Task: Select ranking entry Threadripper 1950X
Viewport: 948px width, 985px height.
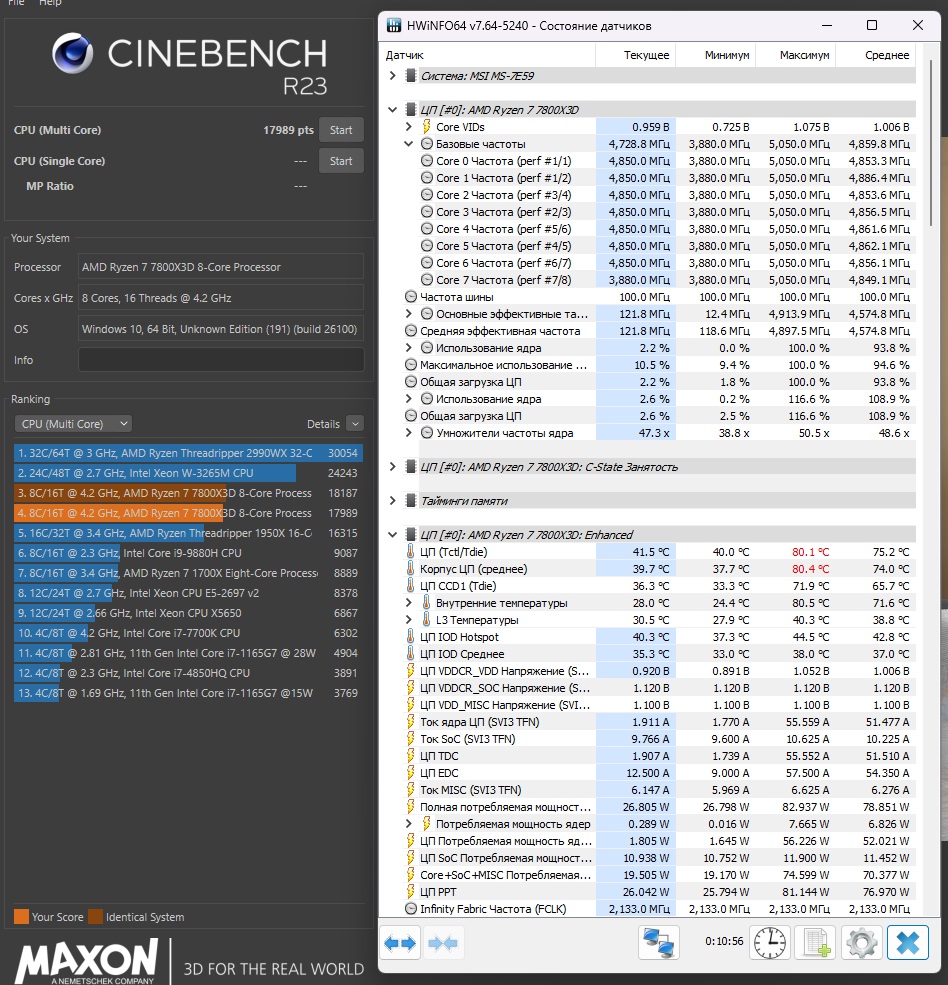Action: (x=188, y=533)
